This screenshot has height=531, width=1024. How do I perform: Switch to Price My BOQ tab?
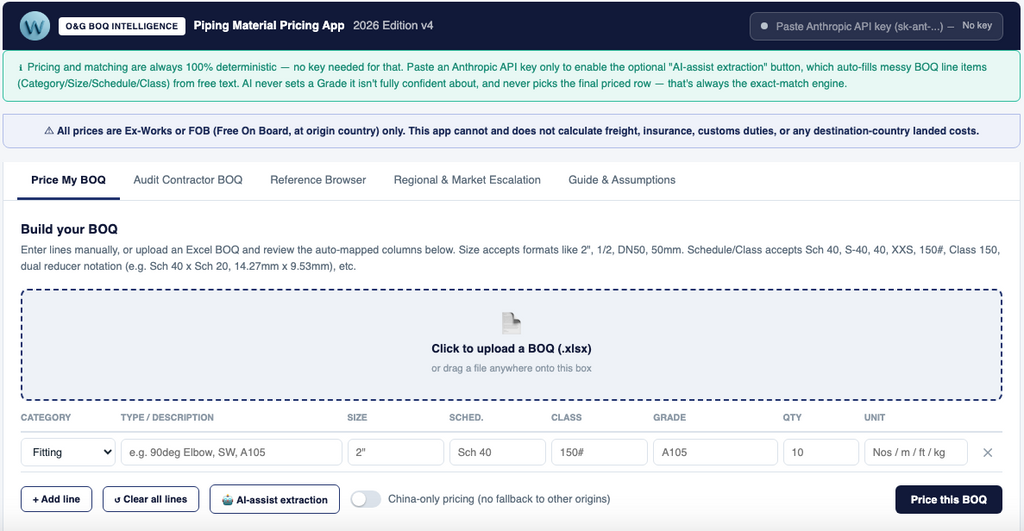(69, 180)
